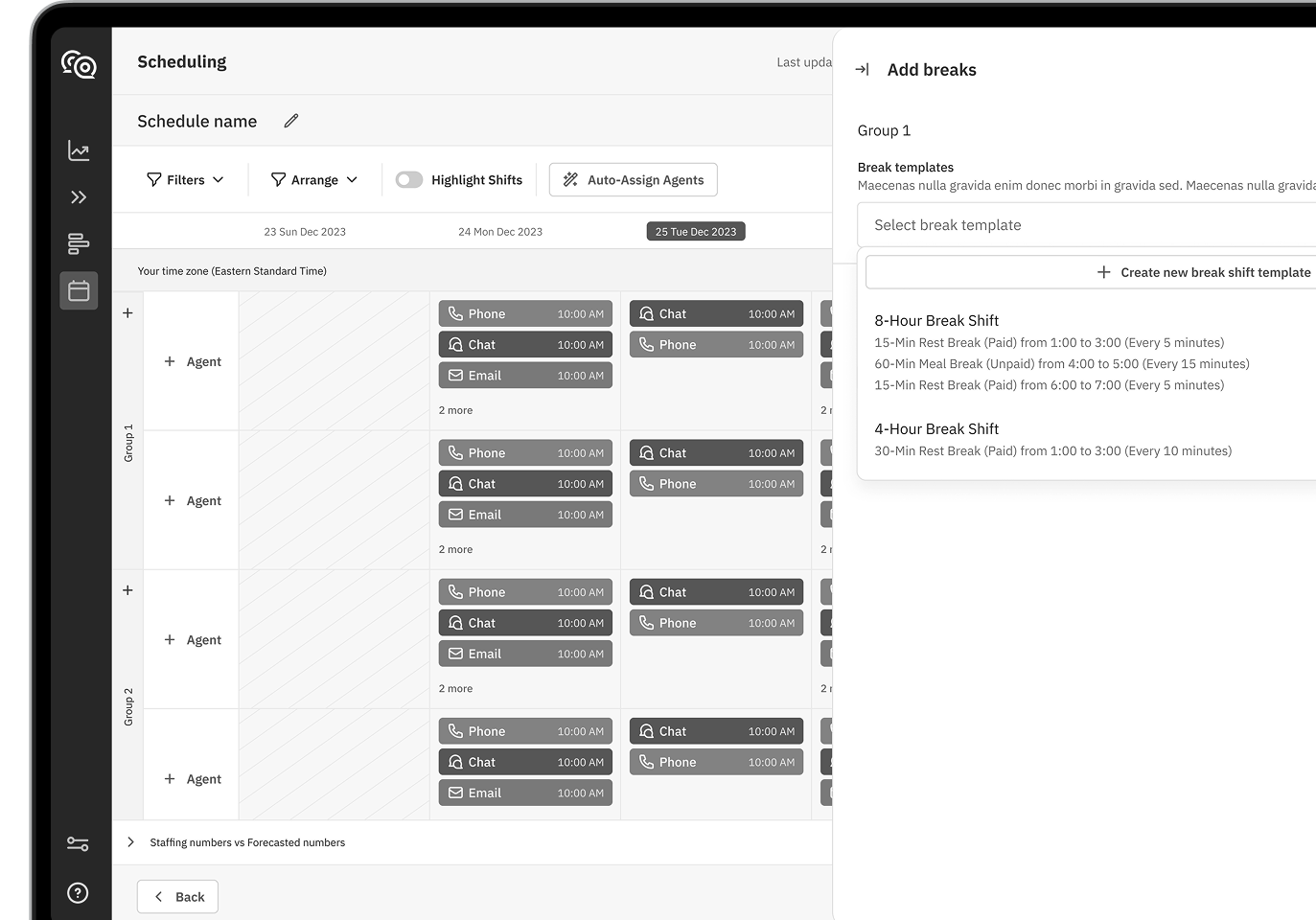Click the double chevron sidebar icon
Image resolution: width=1316 pixels, height=920 pixels.
tap(79, 197)
